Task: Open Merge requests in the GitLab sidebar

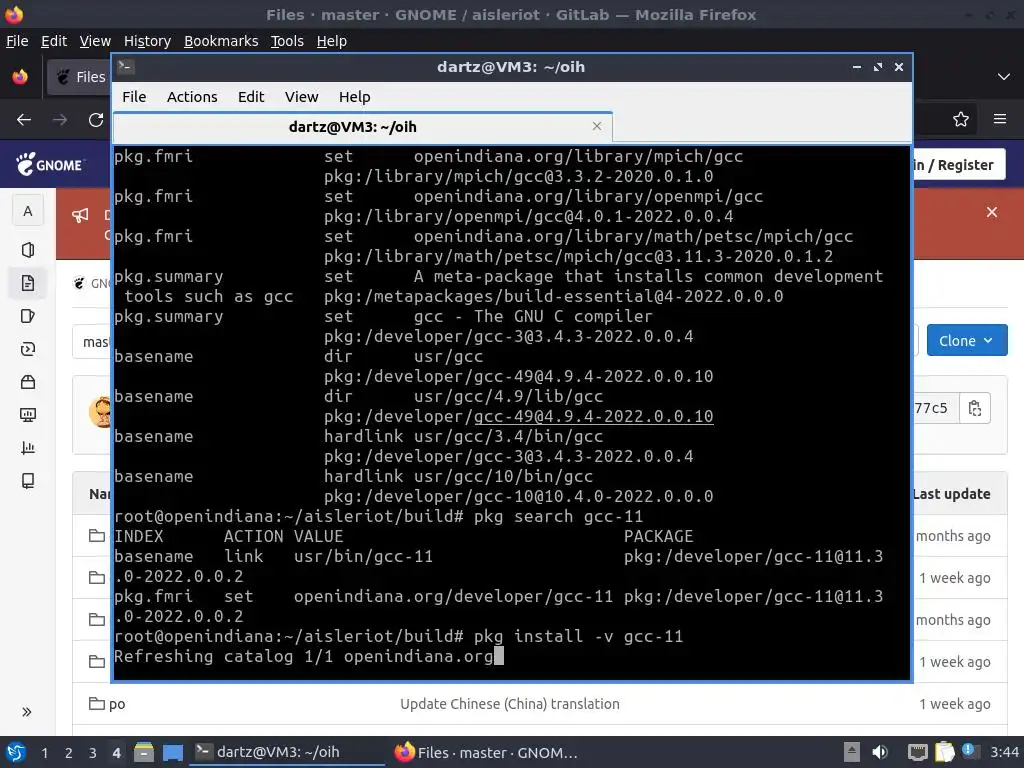Action: [x=27, y=349]
